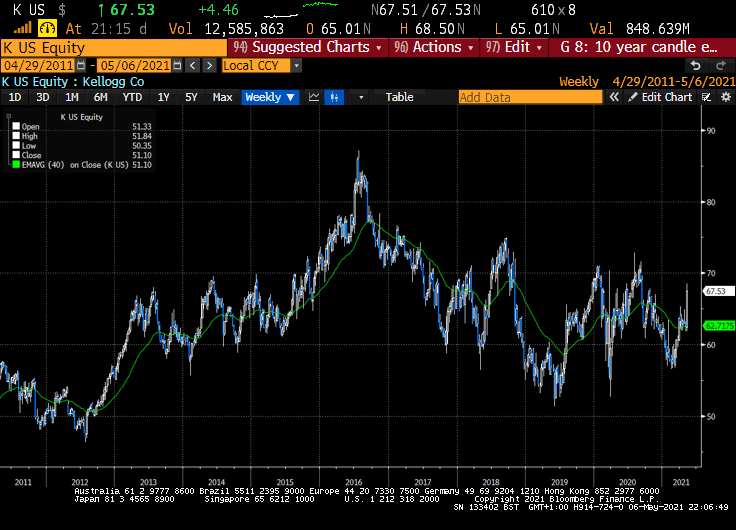Select the 5Y range tab

(x=191, y=97)
